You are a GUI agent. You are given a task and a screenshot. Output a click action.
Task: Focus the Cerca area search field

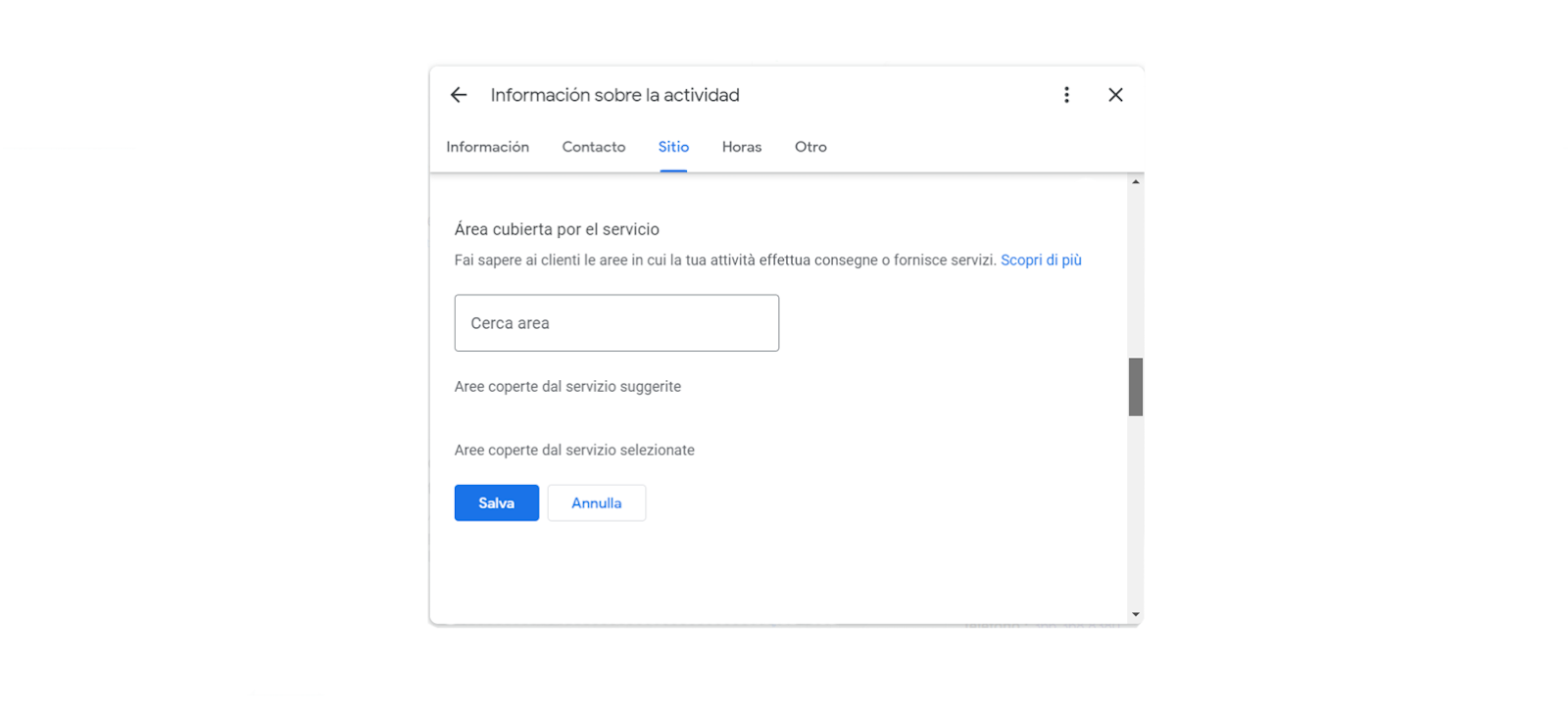[616, 323]
